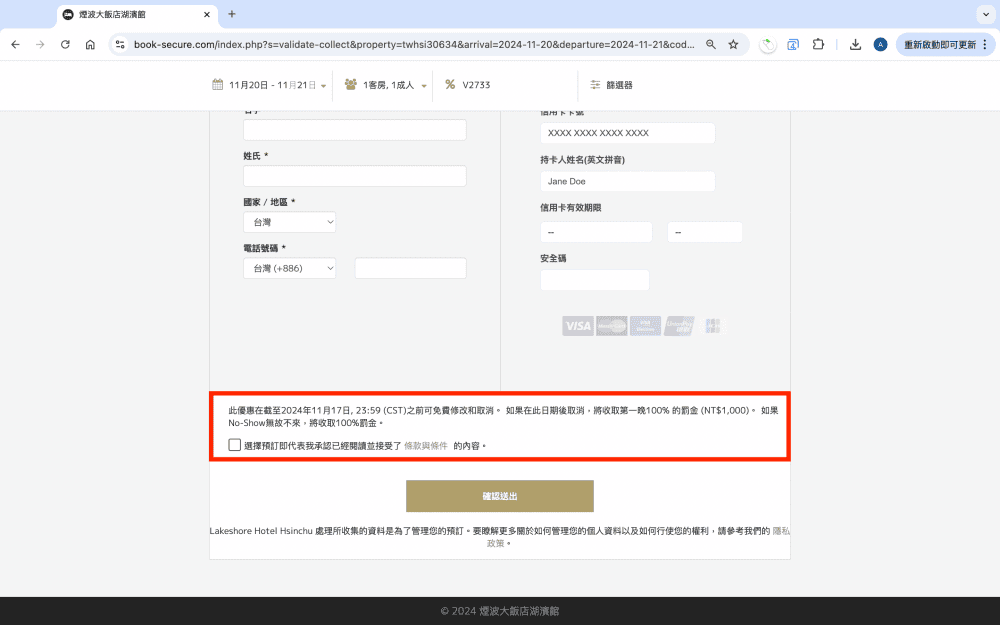Open the 國家/地區 country dropdown showing 台灣
The height and width of the screenshot is (625, 1000).
click(x=289, y=221)
